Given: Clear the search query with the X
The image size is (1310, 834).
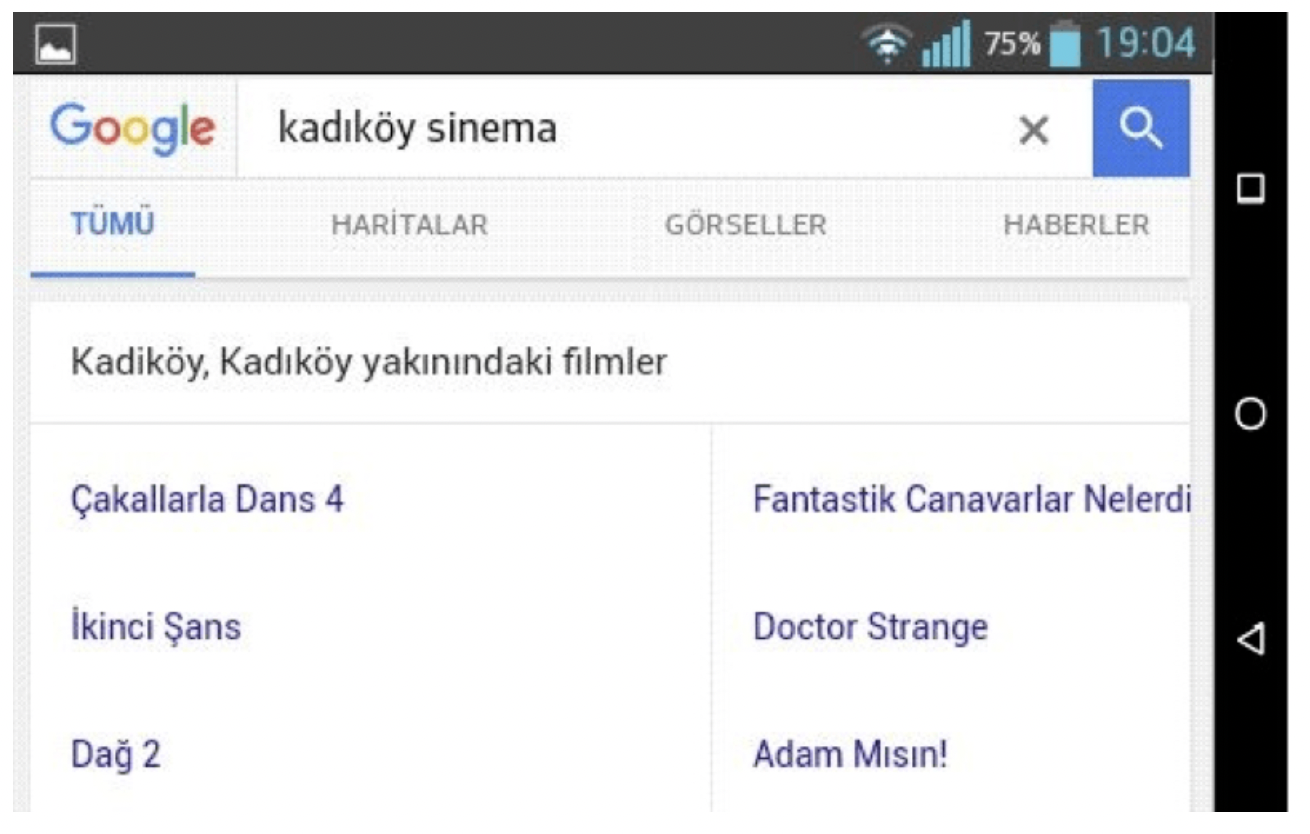Looking at the screenshot, I should tap(1033, 130).
